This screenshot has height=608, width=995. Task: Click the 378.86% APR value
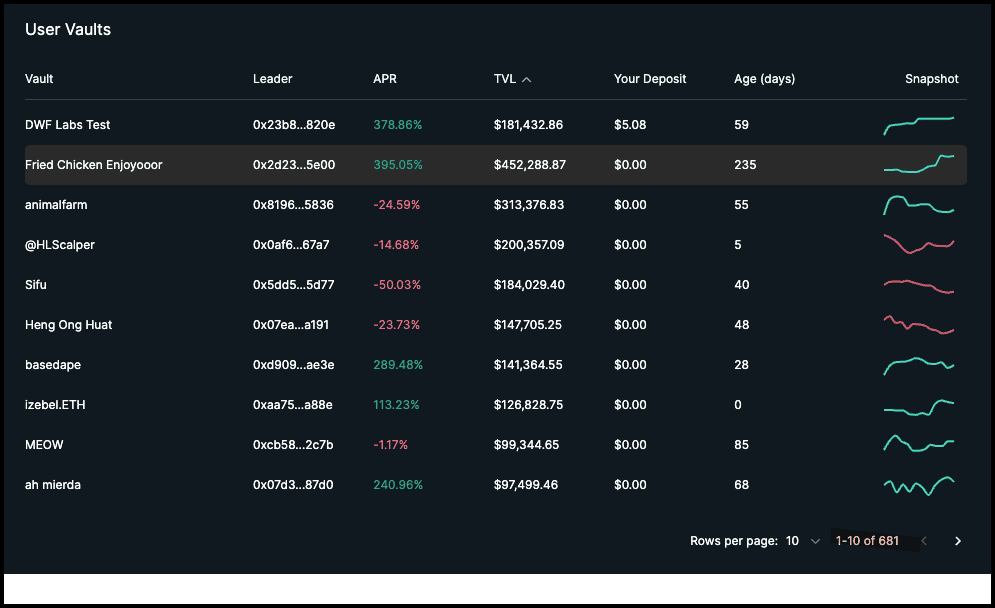[397, 125]
